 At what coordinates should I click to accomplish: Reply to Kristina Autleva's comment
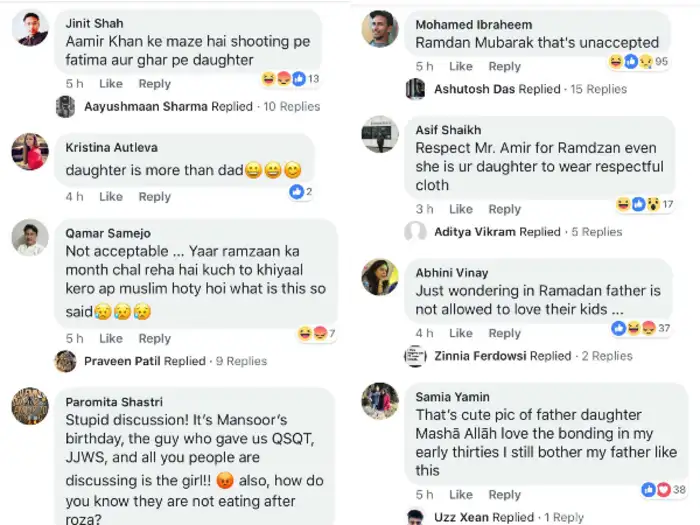click(x=155, y=197)
